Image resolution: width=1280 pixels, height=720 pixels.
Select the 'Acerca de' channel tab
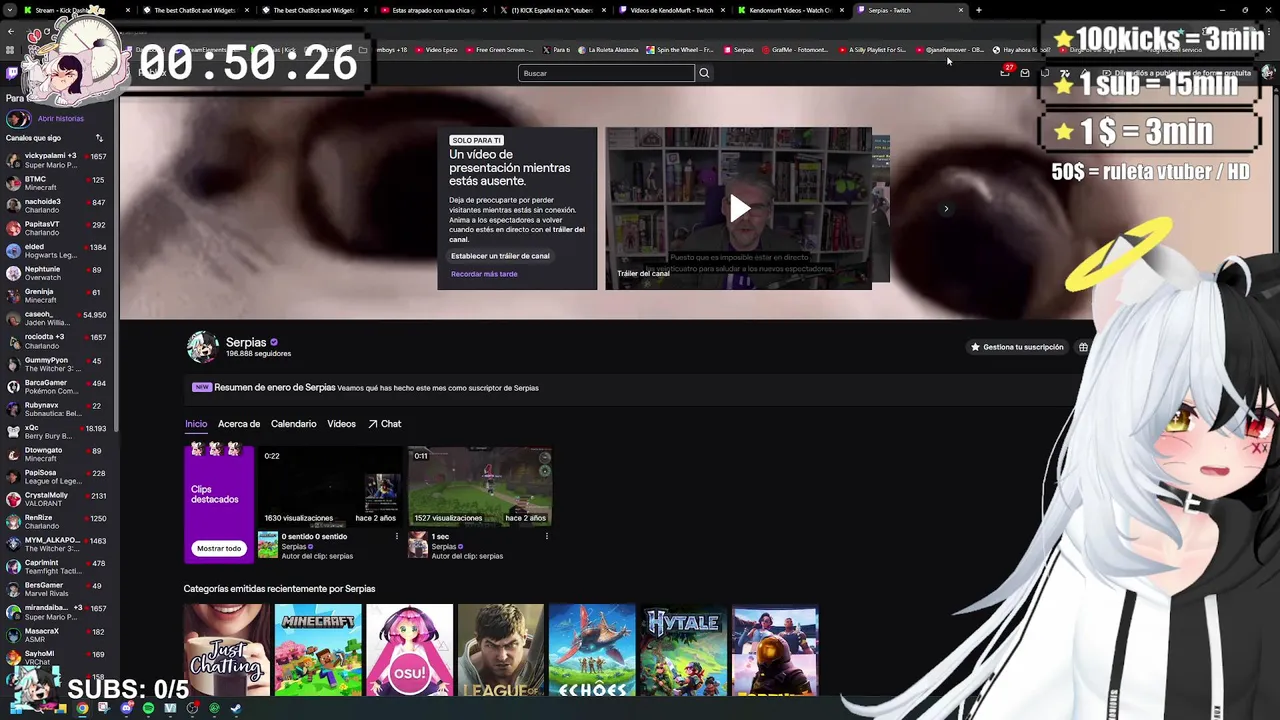click(x=239, y=424)
